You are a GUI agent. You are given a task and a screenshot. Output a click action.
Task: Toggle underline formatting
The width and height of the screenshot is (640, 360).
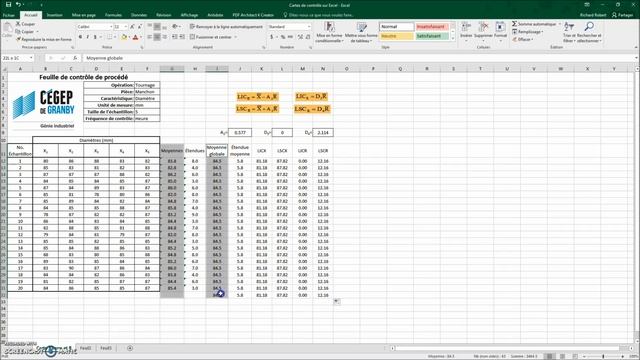point(95,37)
